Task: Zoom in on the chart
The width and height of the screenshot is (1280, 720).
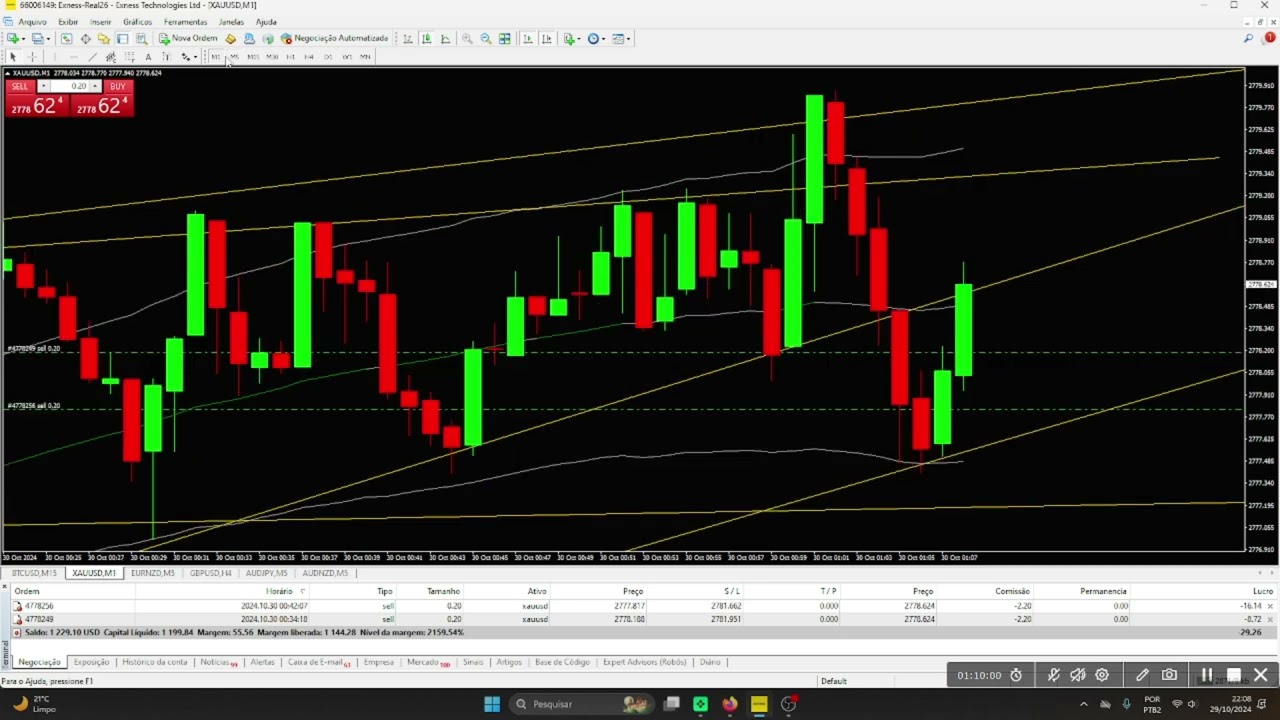Action: tap(467, 39)
